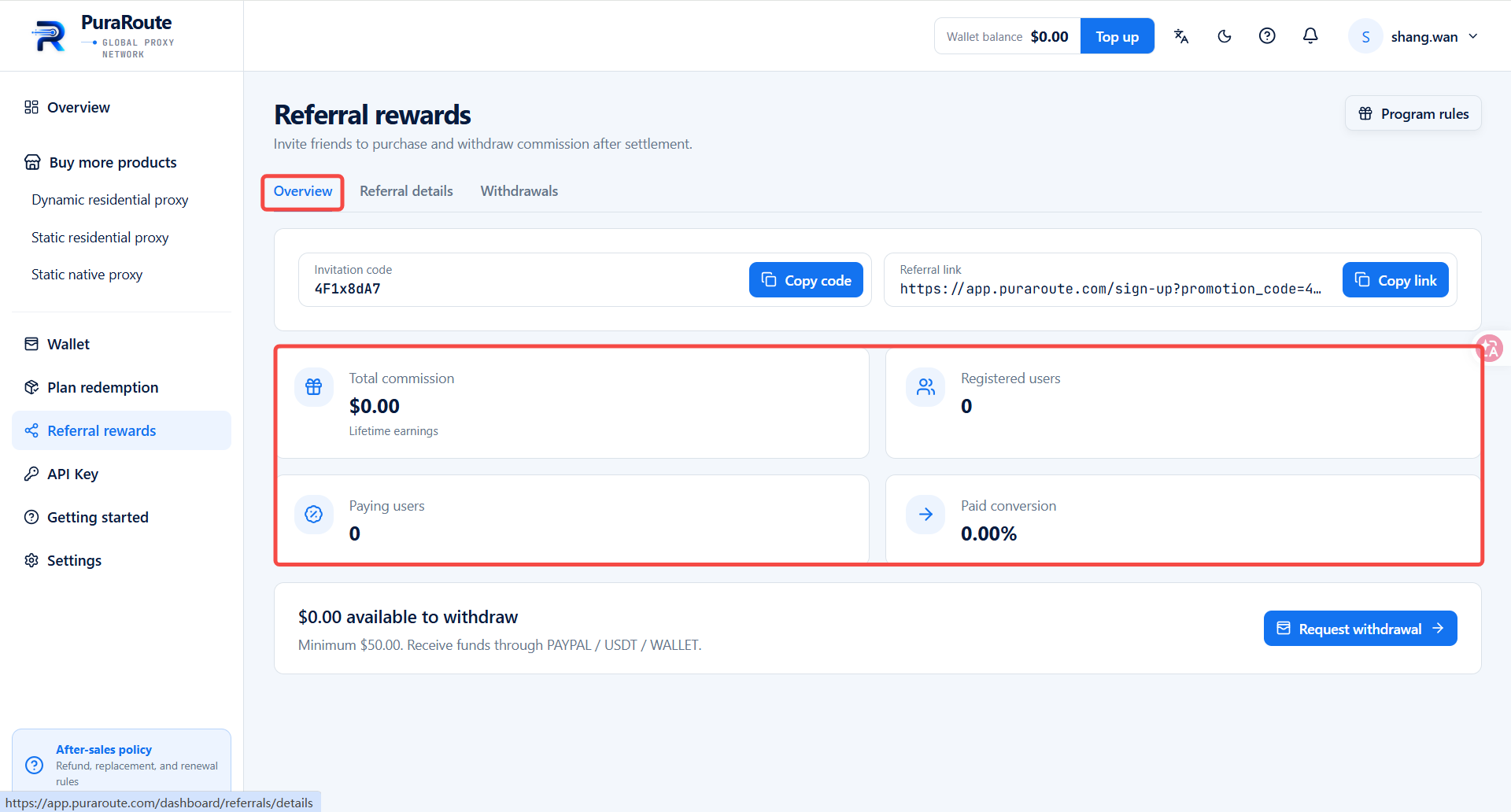
Task: Click the After-sales policy question icon
Action: pyautogui.click(x=35, y=765)
